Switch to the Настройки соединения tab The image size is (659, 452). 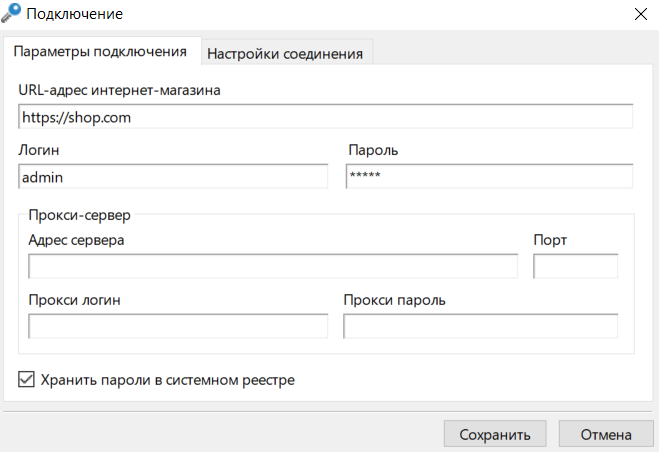[285, 54]
